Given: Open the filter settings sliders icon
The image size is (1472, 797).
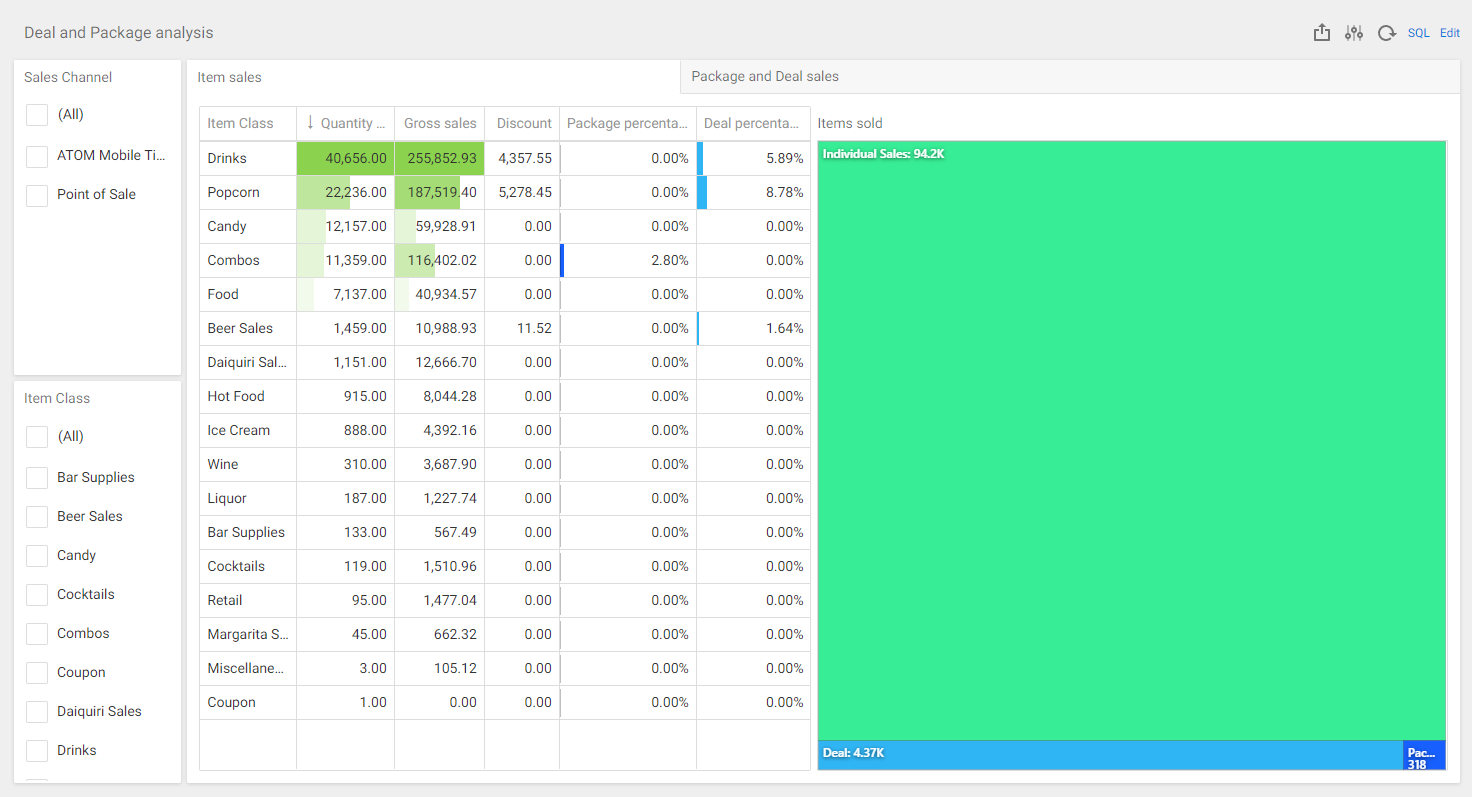Looking at the screenshot, I should pos(1354,33).
